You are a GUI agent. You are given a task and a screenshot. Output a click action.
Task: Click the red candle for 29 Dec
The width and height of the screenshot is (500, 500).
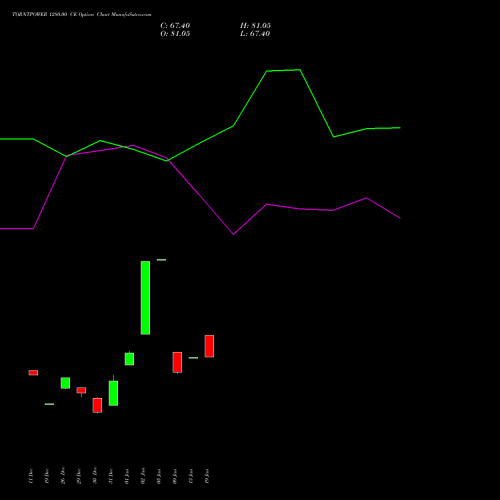tap(81, 390)
